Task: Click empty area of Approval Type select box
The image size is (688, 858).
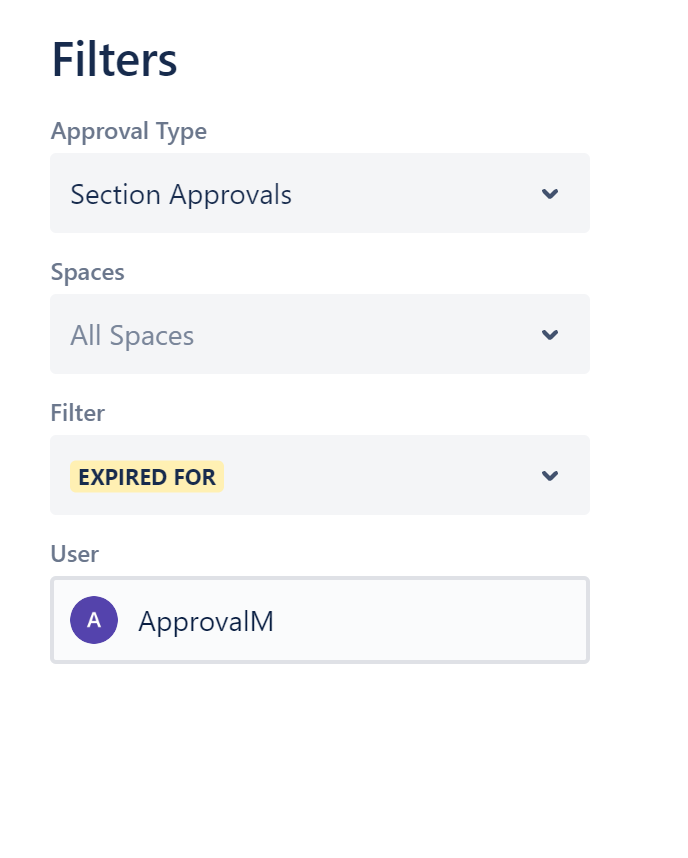Action: (x=420, y=194)
